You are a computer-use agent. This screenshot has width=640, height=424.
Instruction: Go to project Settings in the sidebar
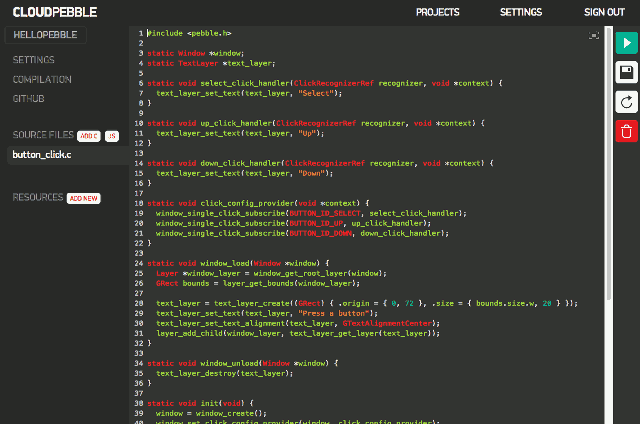coord(34,60)
